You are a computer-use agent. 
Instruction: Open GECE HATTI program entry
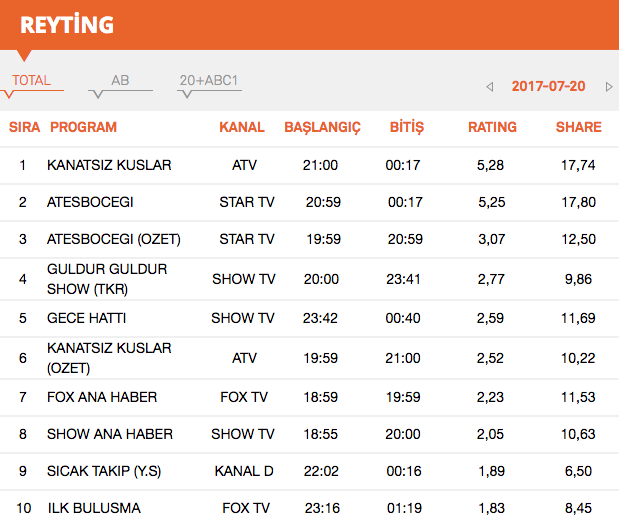tap(86, 318)
